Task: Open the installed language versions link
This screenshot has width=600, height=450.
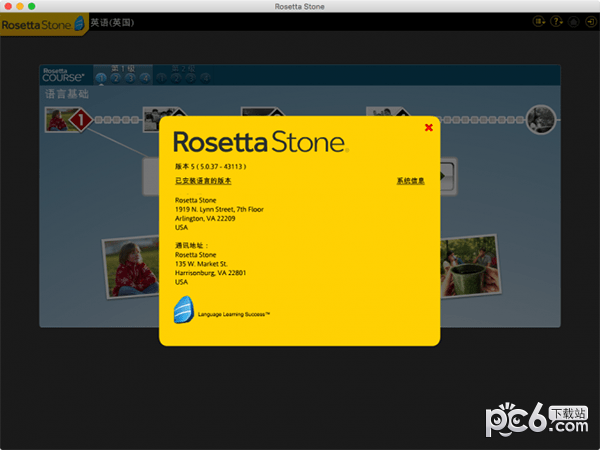Action: (x=203, y=181)
